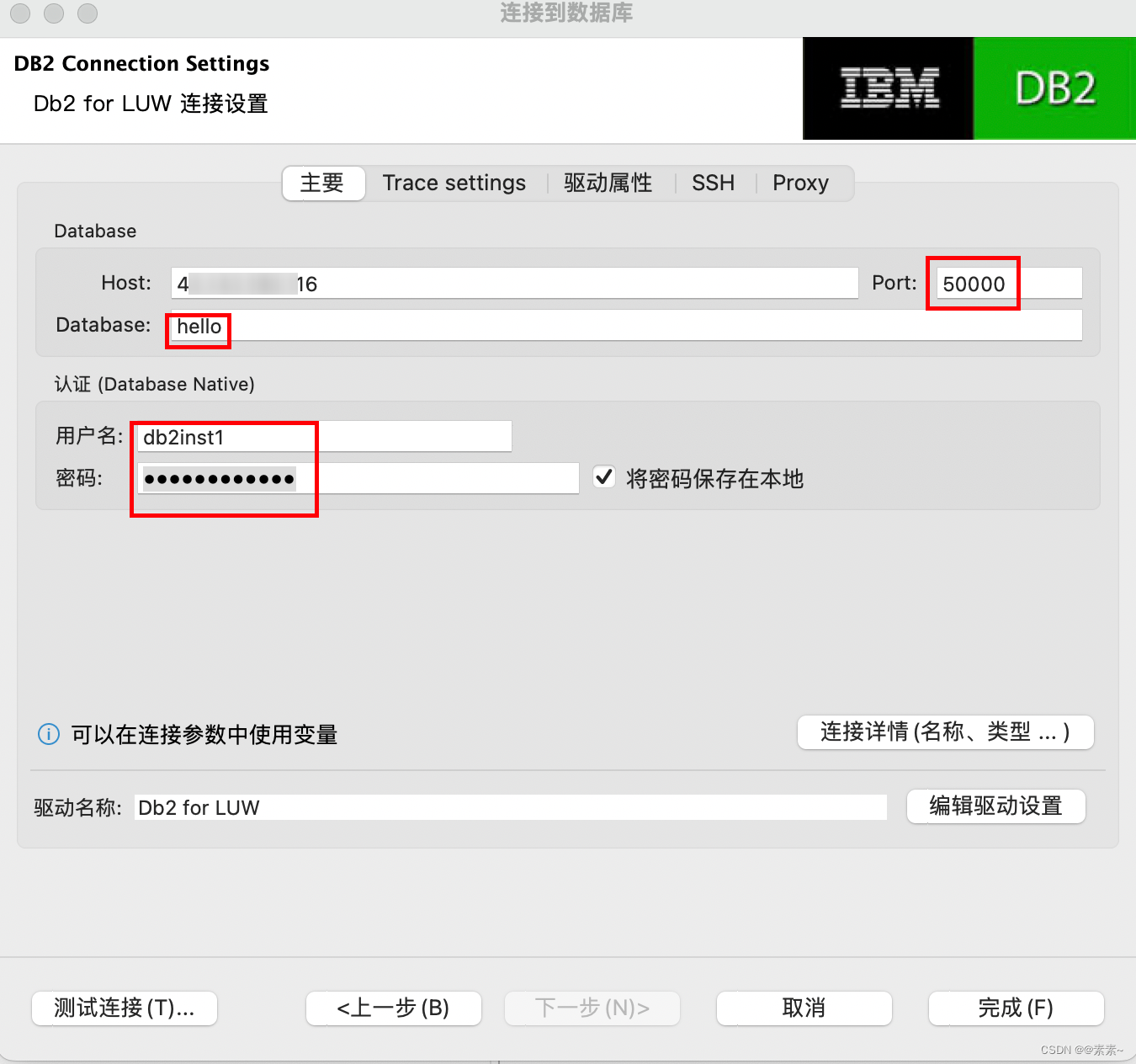Open the Trace settings tab

coord(454,183)
